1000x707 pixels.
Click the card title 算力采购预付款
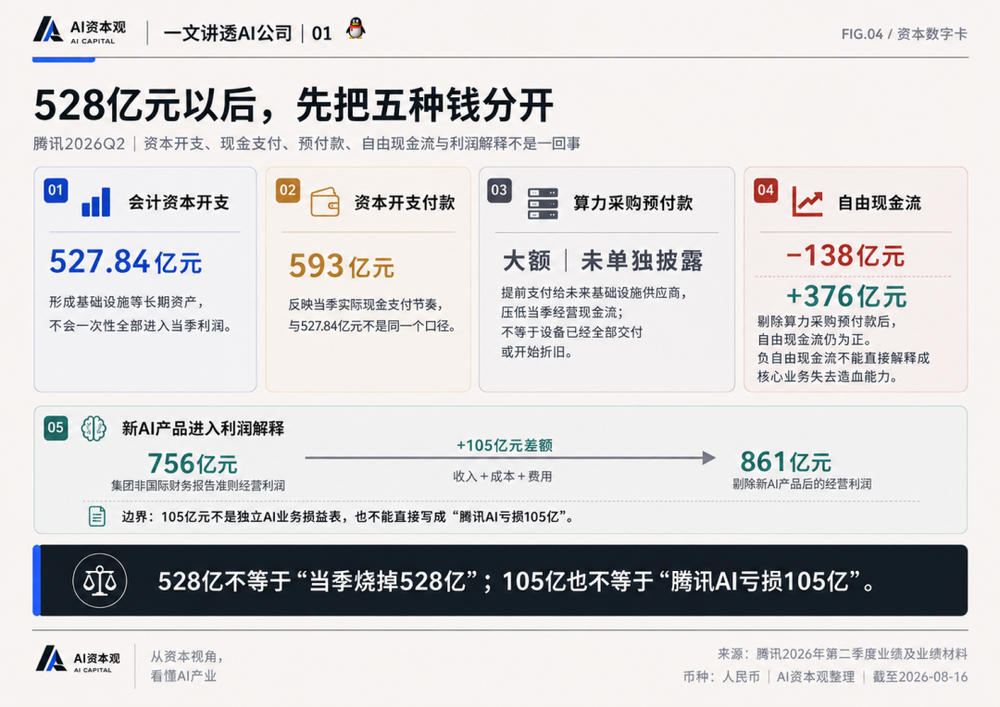pos(633,203)
